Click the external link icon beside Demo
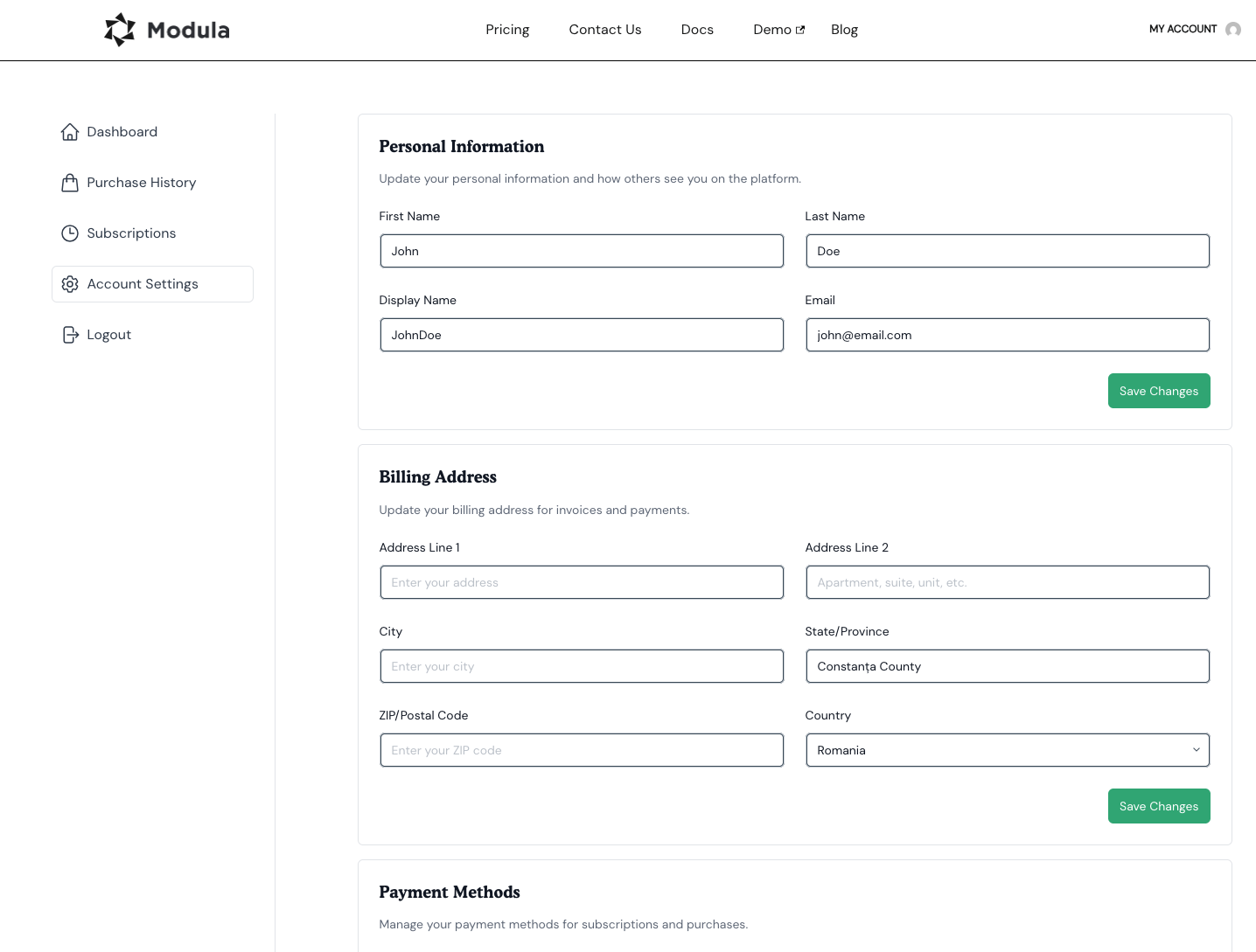This screenshot has width=1256, height=952. coord(800,30)
